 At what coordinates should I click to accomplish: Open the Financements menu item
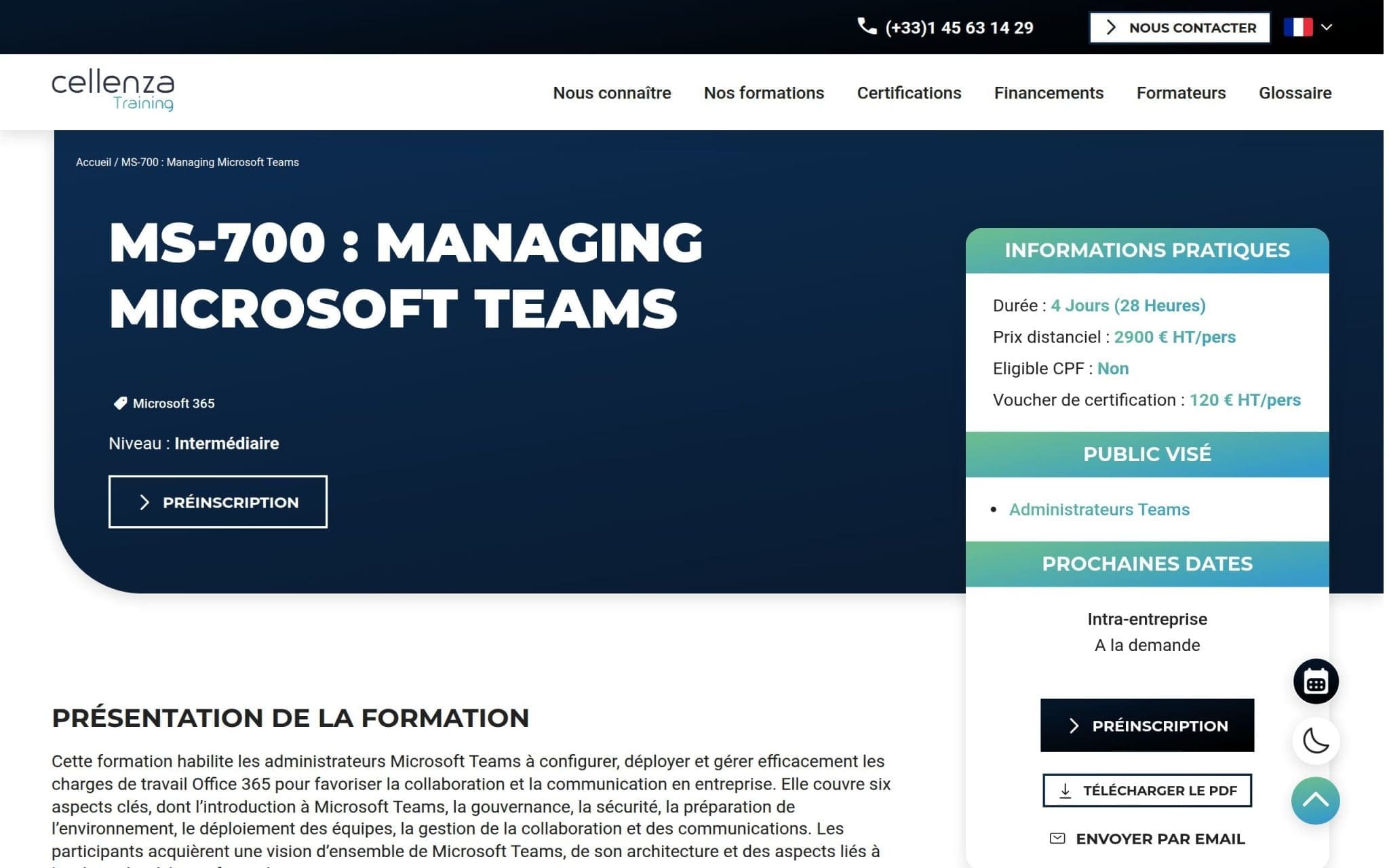[x=1049, y=93]
